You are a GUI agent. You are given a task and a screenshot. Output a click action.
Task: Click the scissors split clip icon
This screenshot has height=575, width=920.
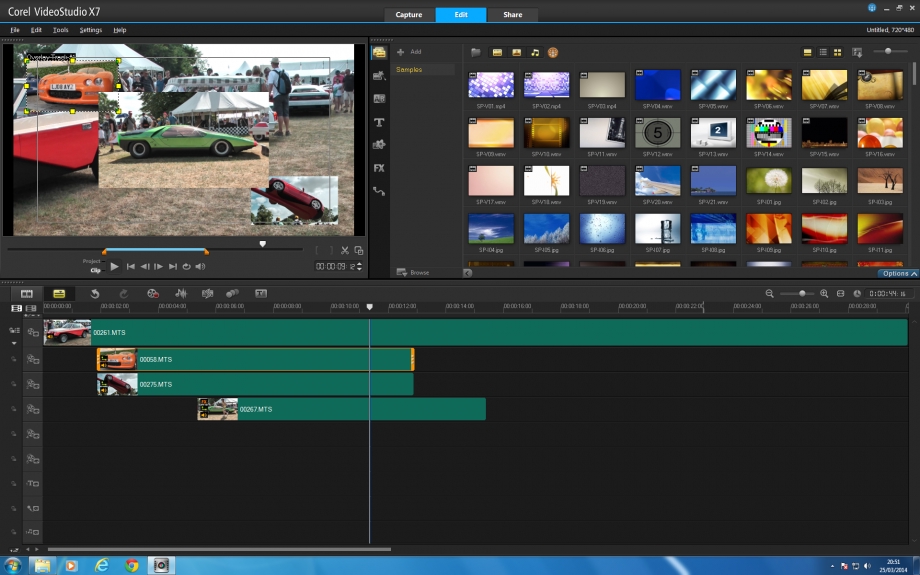coord(344,251)
